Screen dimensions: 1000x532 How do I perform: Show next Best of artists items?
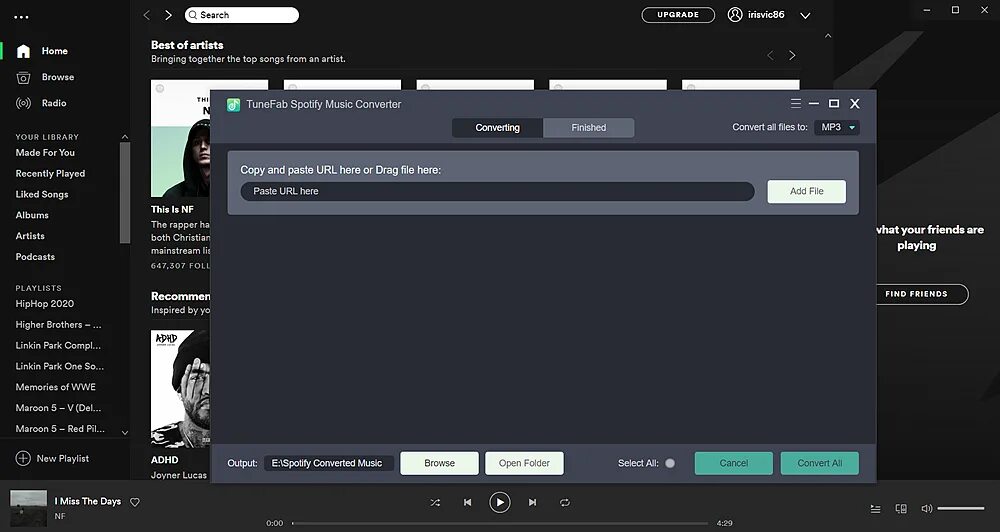click(x=792, y=55)
